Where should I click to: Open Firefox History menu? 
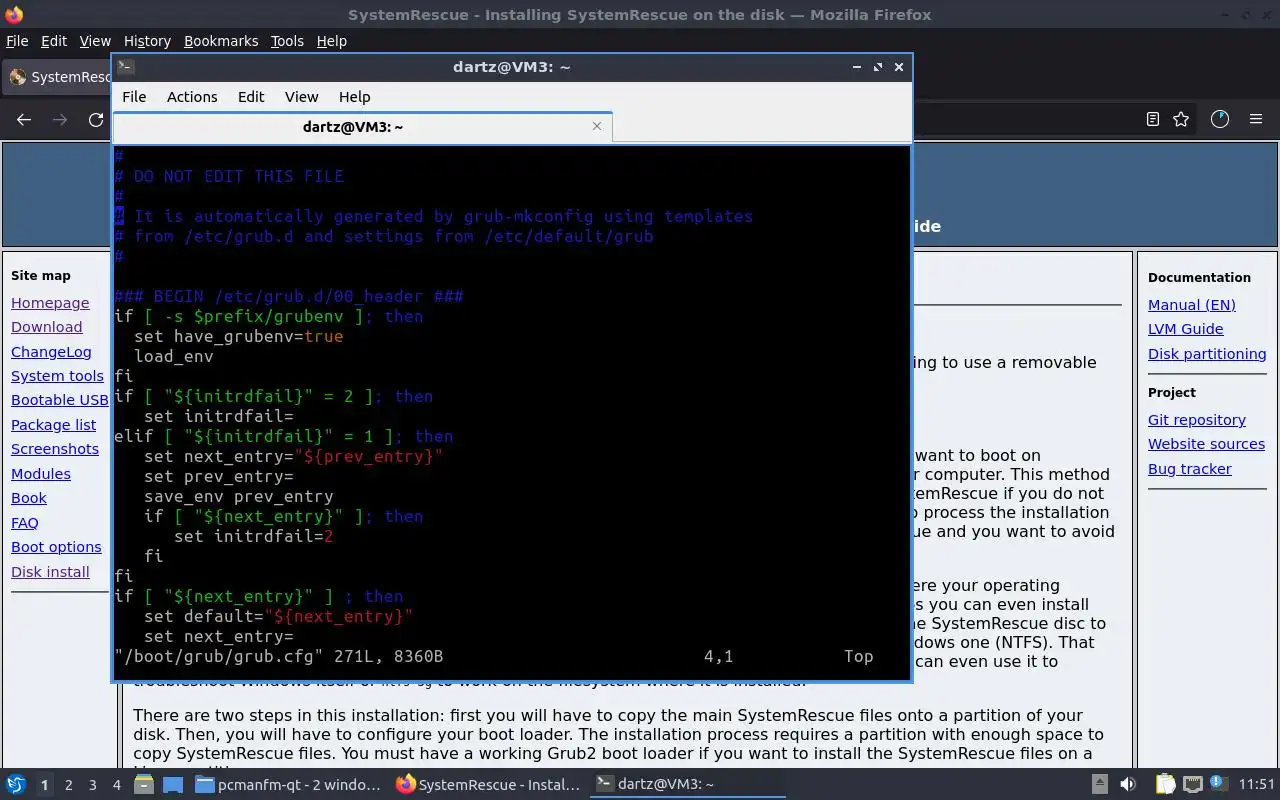(147, 41)
